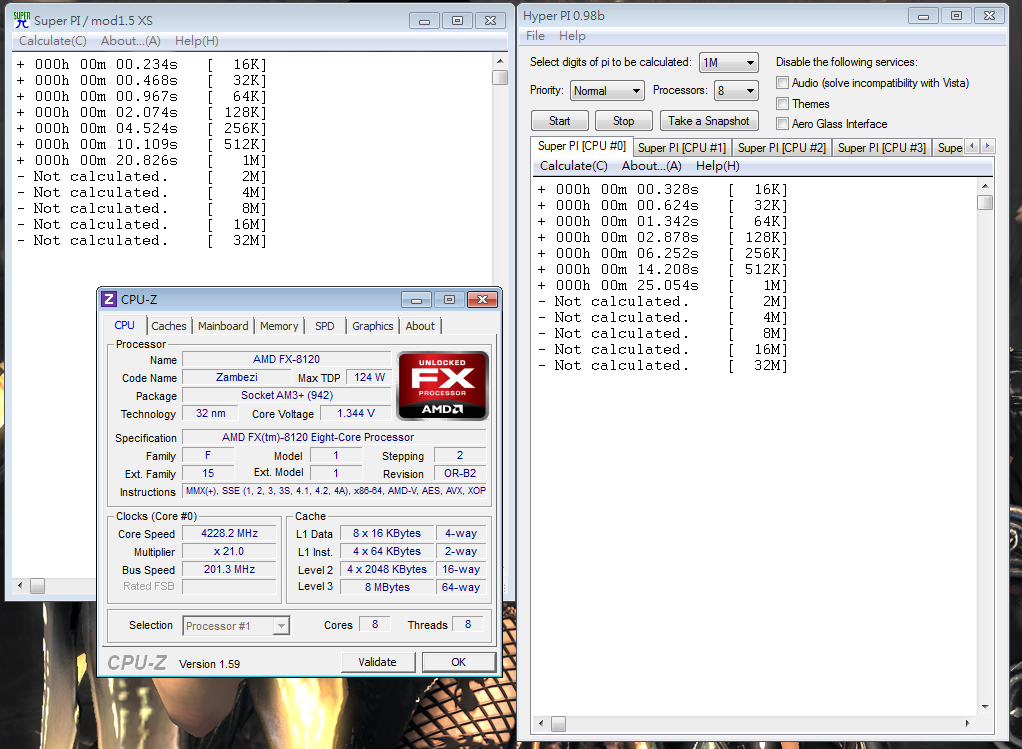This screenshot has height=749, width=1022.
Task: Click the 14.208s 512K result in Hyper PI
Action: click(663, 269)
